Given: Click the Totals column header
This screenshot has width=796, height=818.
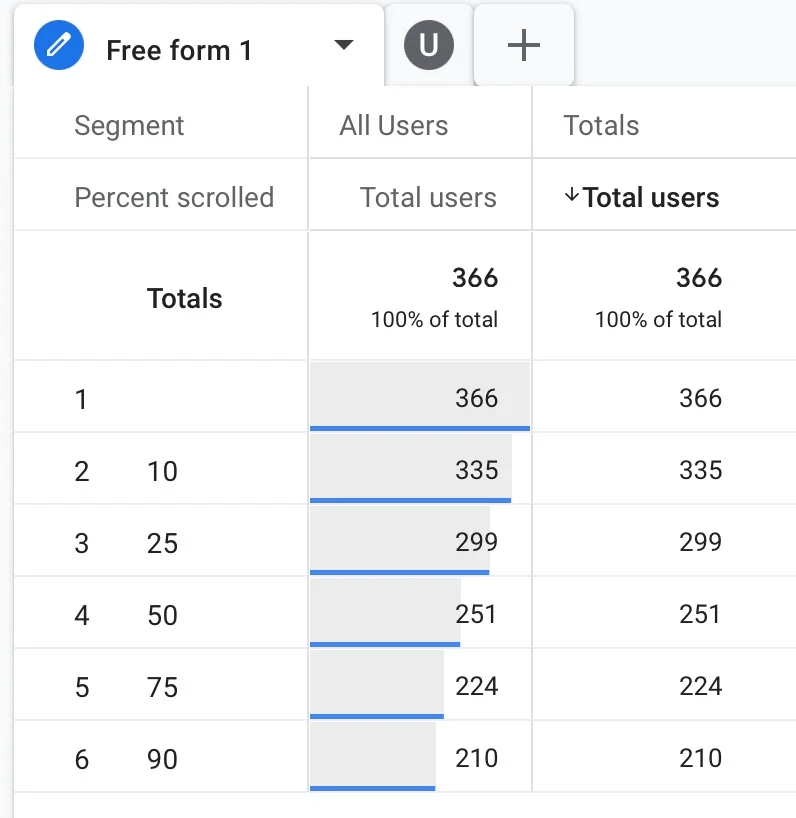Looking at the screenshot, I should [601, 125].
